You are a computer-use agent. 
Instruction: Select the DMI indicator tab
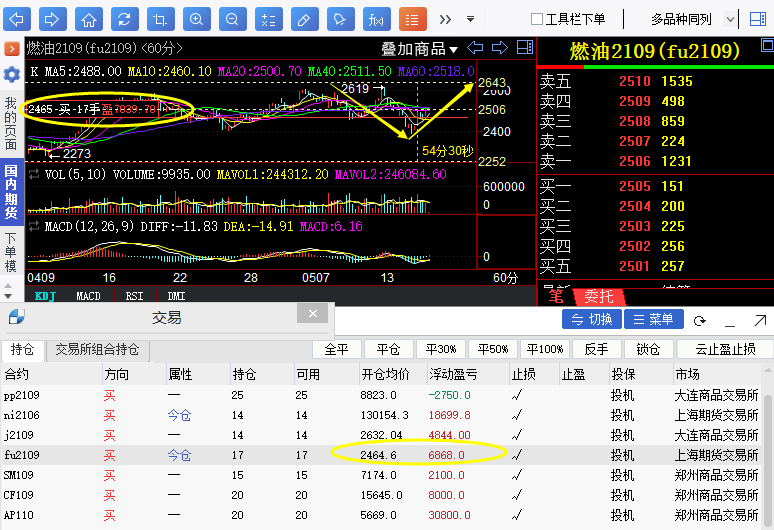coord(176,296)
